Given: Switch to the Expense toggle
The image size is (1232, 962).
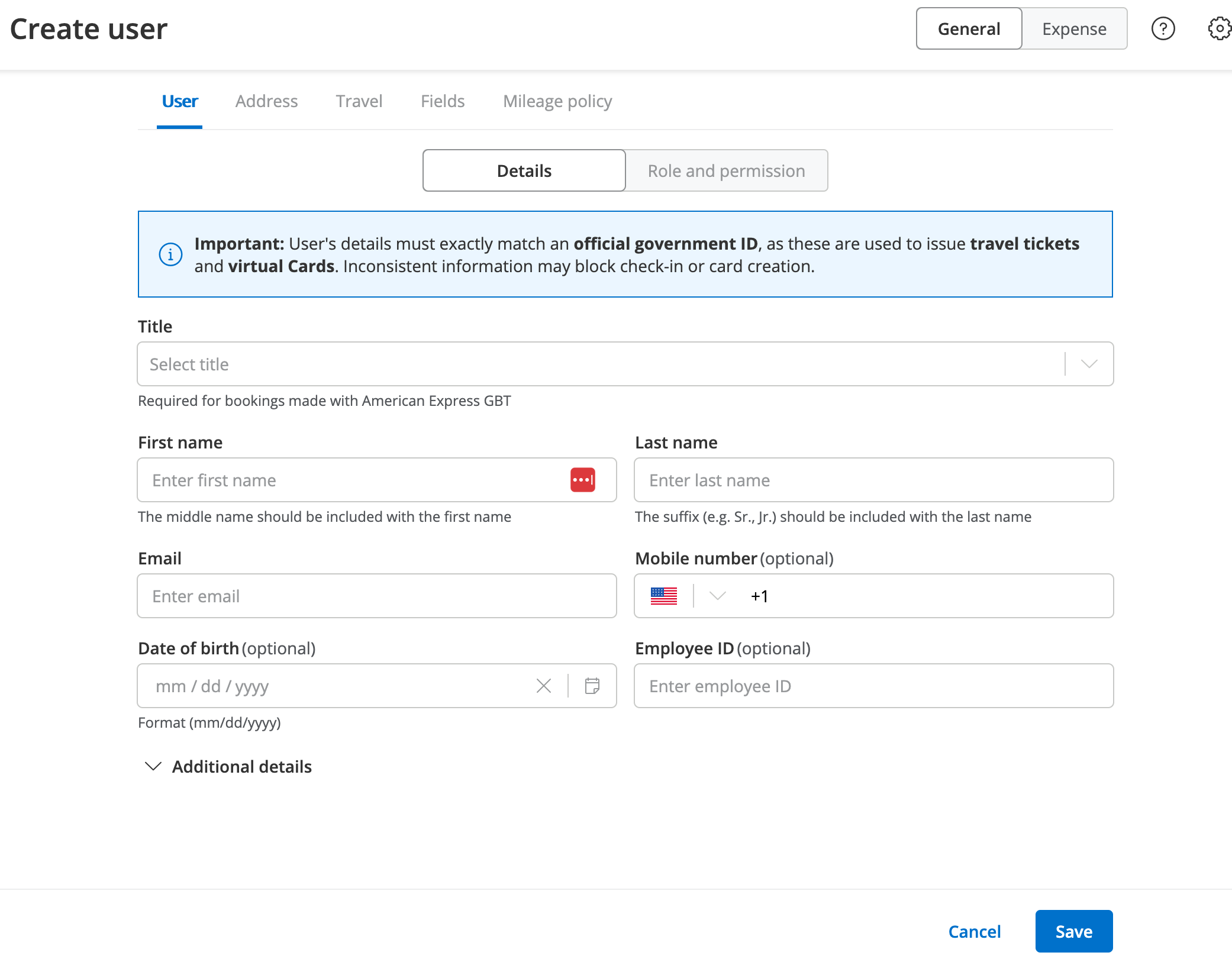Looking at the screenshot, I should 1074,28.
